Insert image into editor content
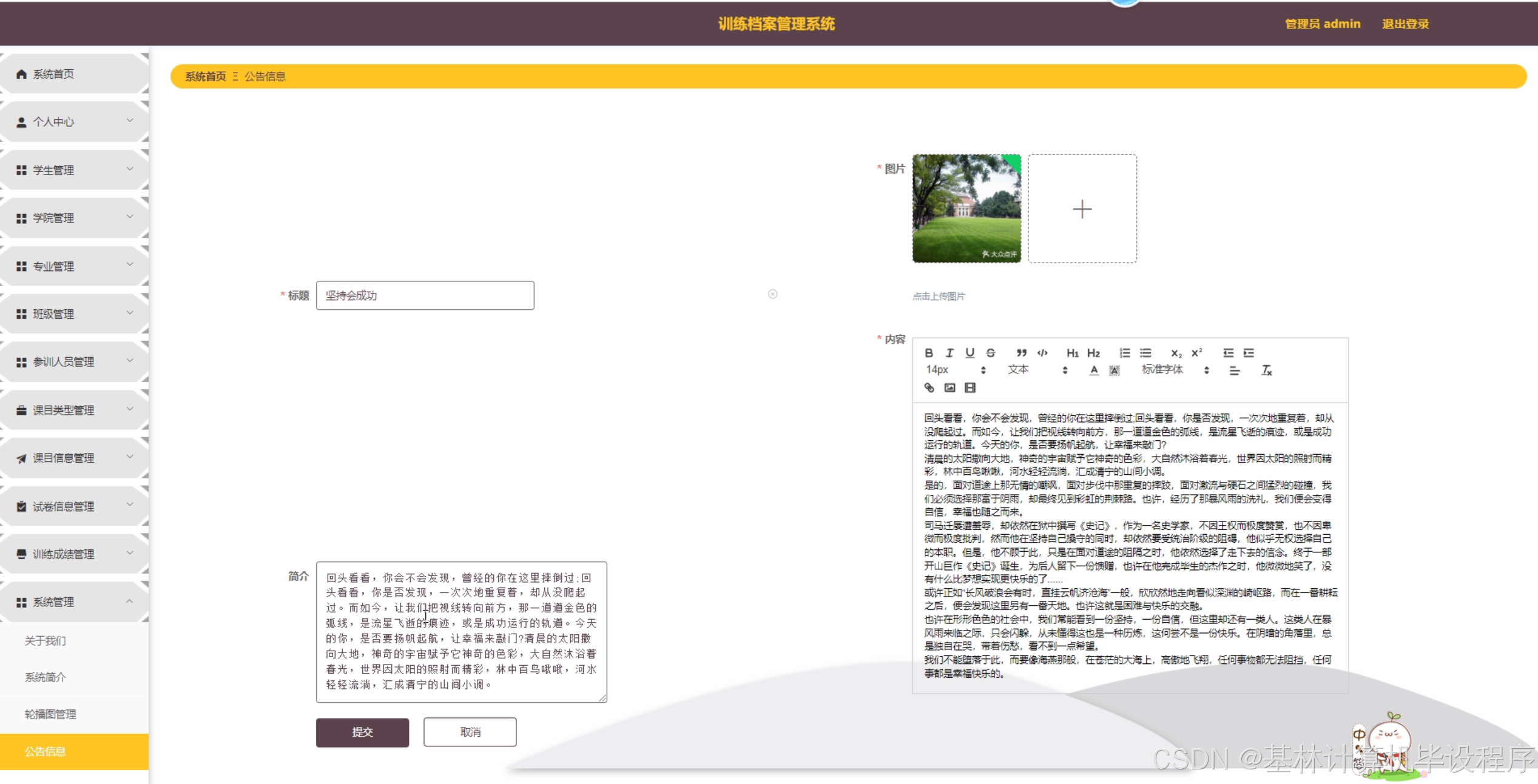Screen dimensions: 1538x784 [x=949, y=387]
